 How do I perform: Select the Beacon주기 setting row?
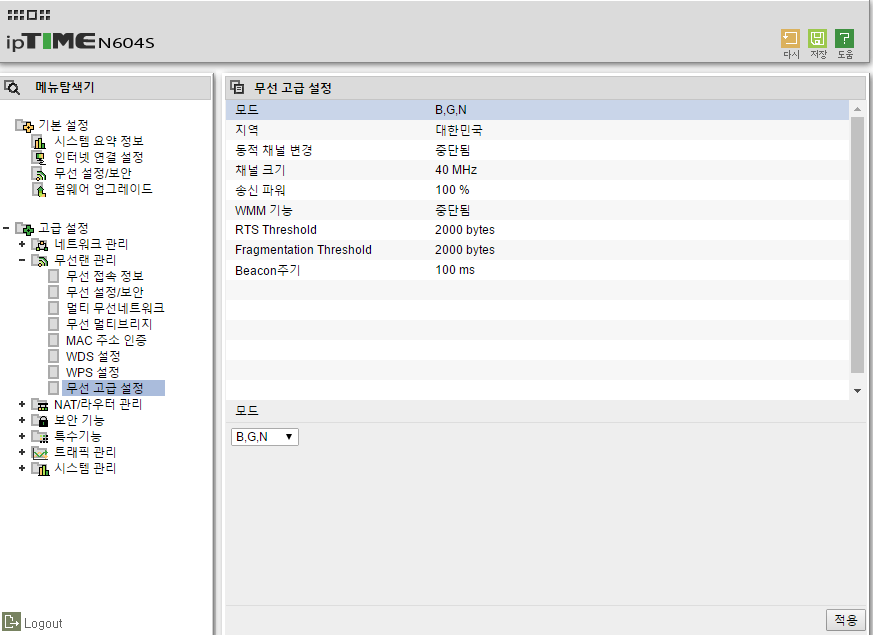(x=537, y=270)
